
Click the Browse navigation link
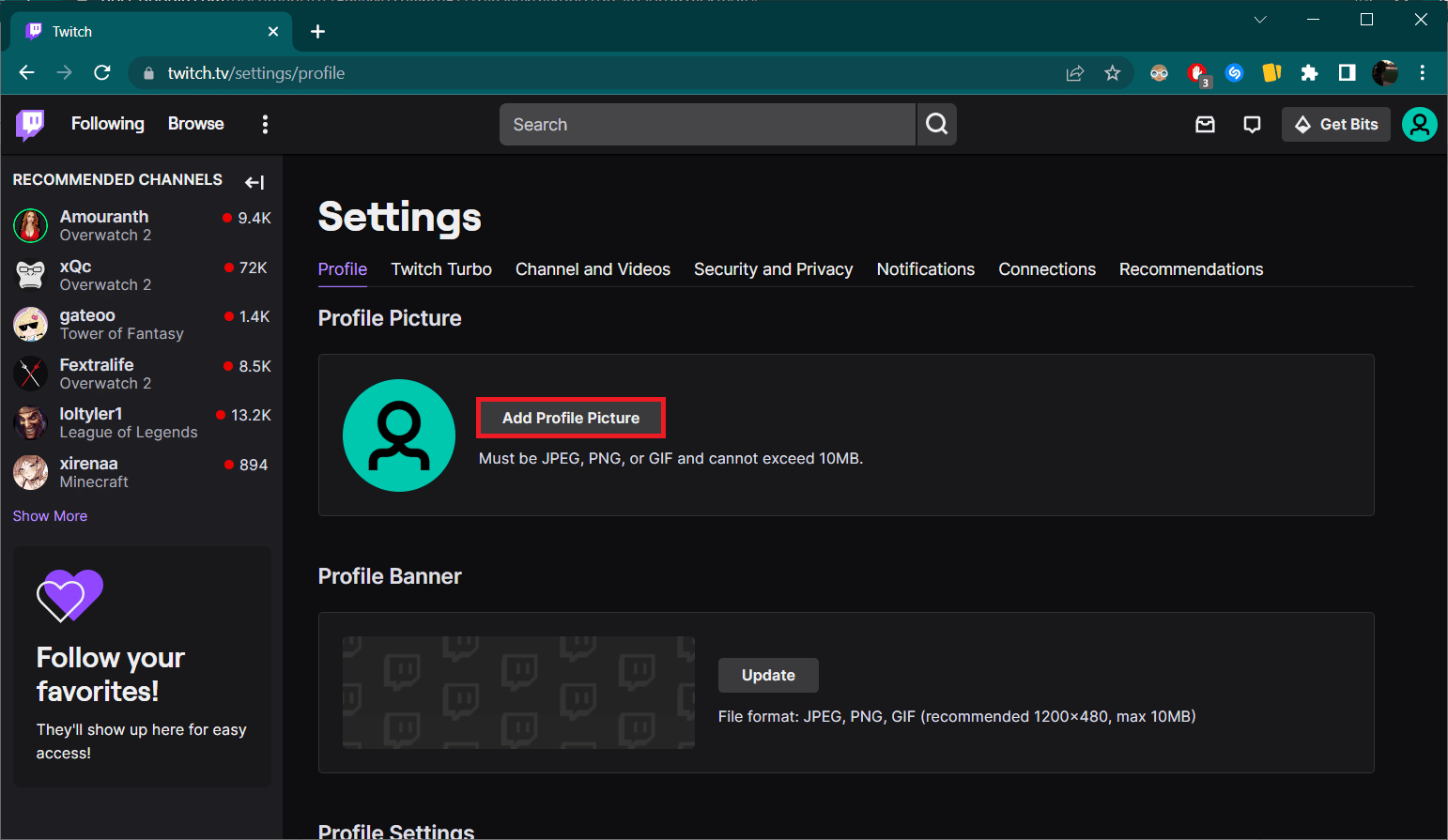click(x=196, y=124)
